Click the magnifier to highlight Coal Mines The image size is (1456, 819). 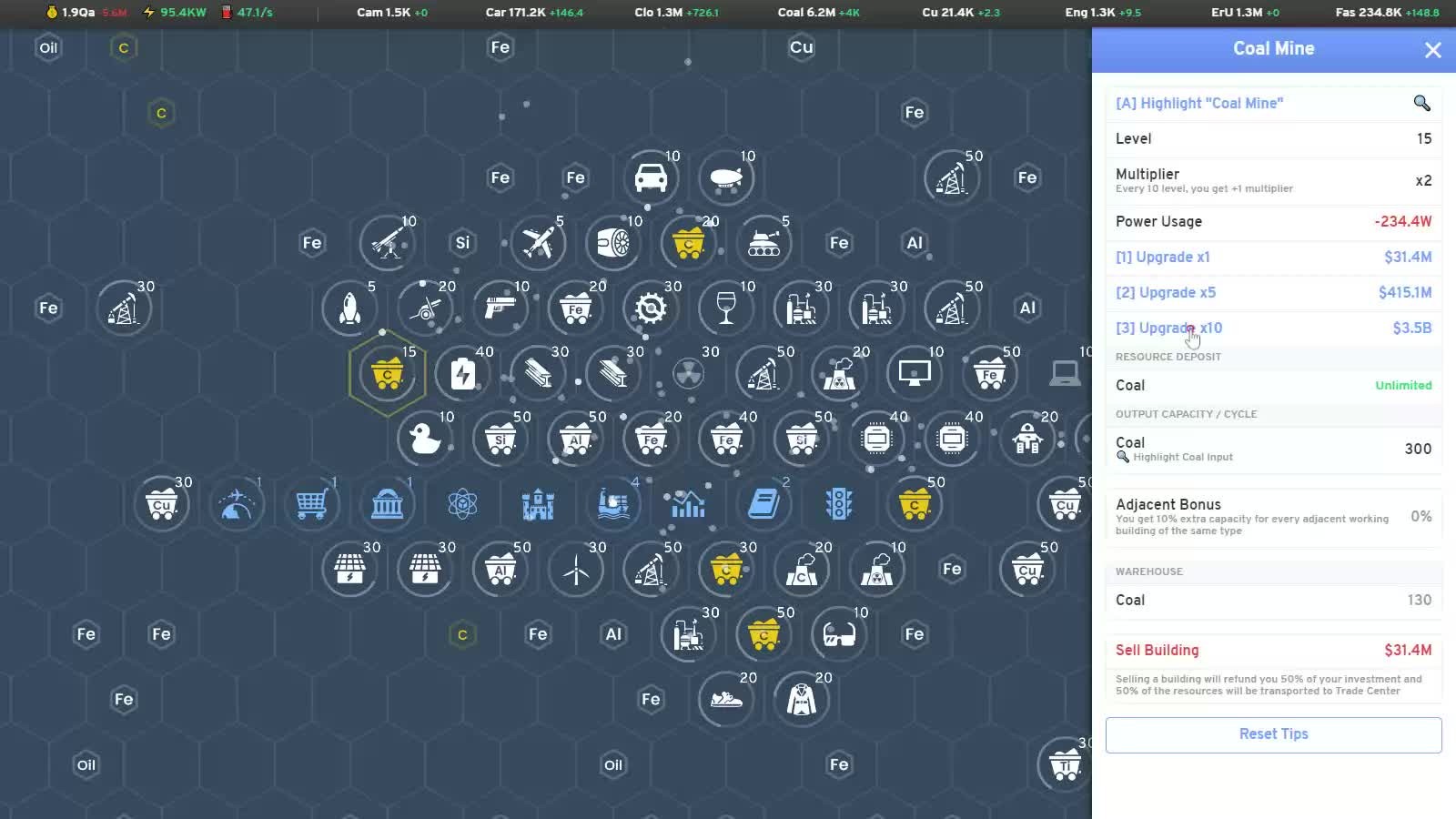[1421, 103]
